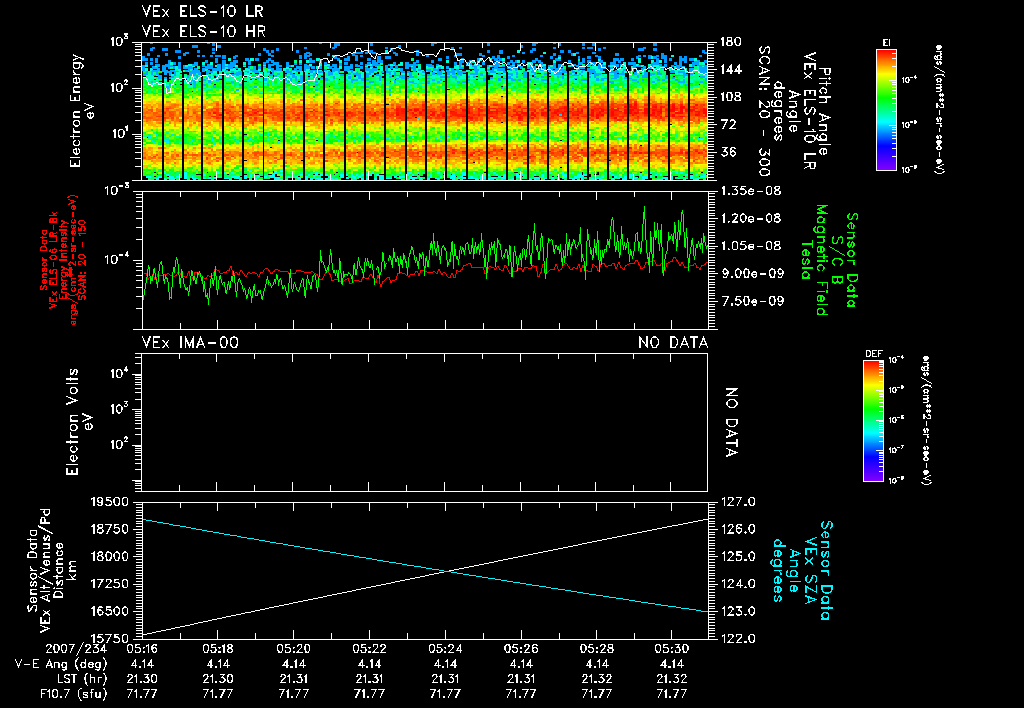Click the '127.0' SZA tick label
Screen dimensions: 1024x708
(x=737, y=502)
